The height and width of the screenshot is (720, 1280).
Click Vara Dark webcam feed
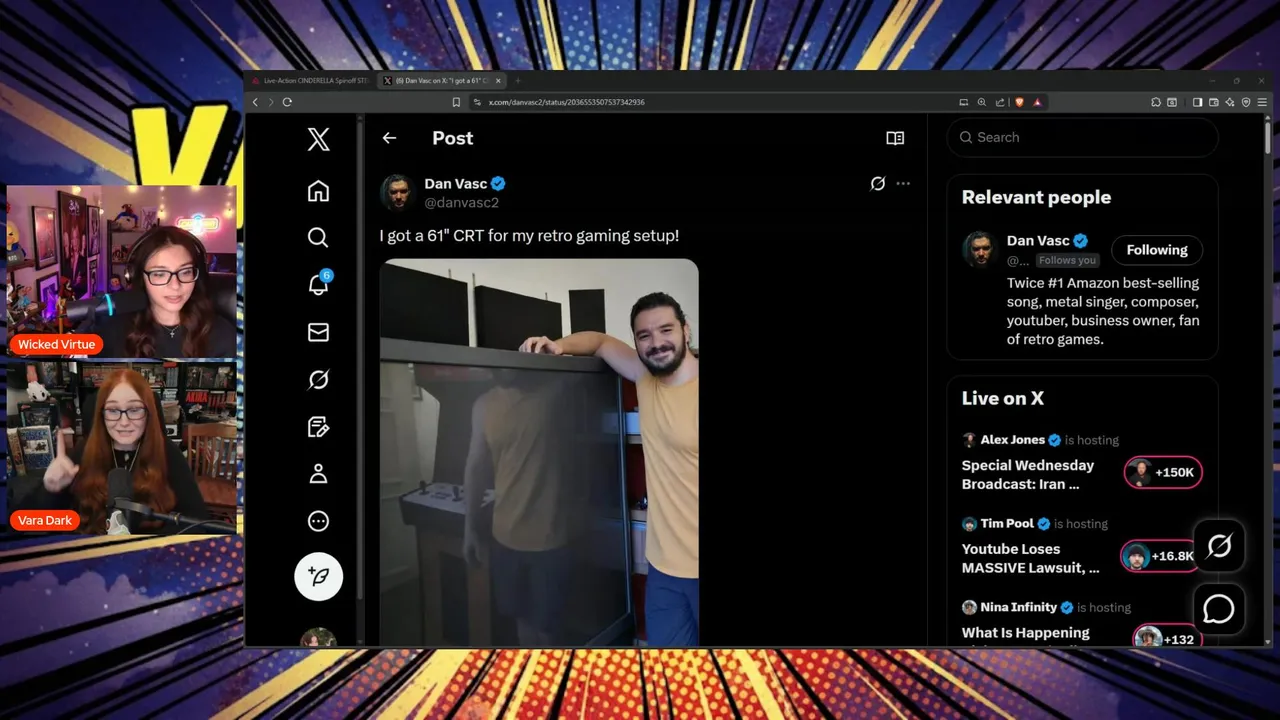tap(122, 447)
